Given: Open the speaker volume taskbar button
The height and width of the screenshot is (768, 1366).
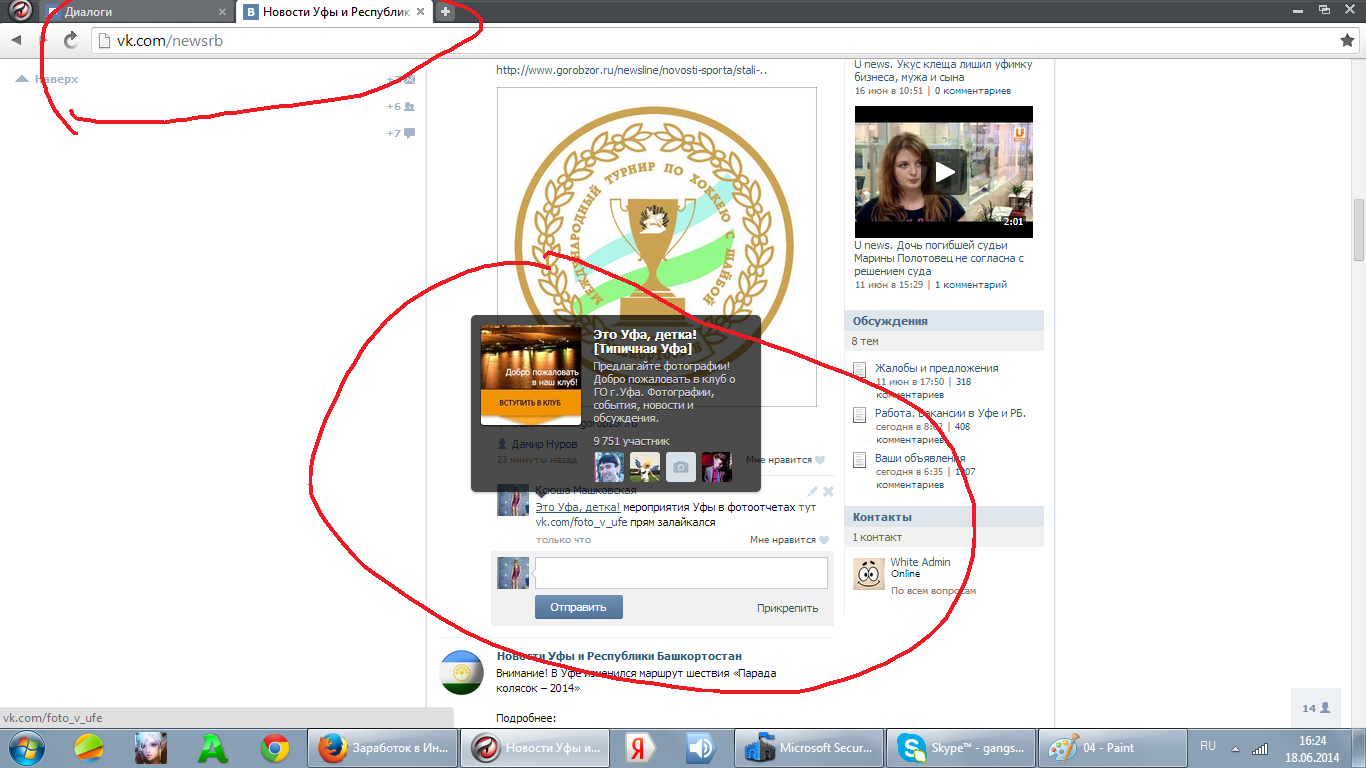Looking at the screenshot, I should (700, 747).
